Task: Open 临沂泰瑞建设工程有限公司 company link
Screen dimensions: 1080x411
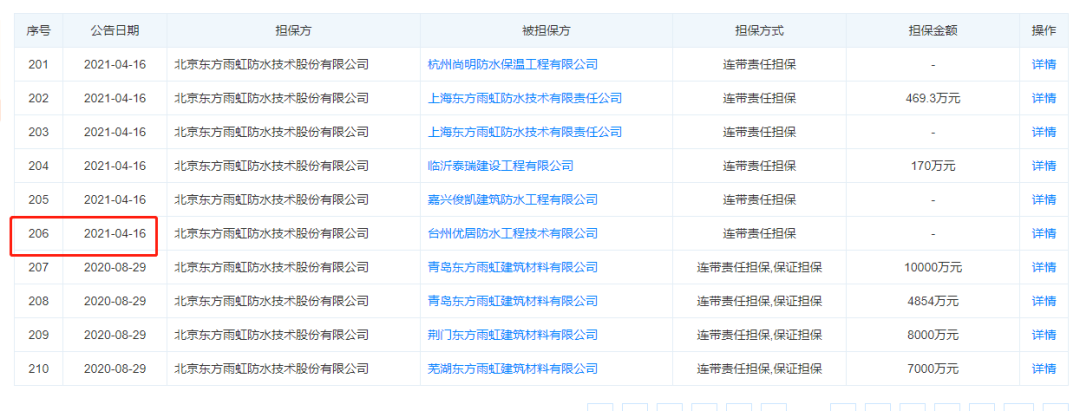Action: pyautogui.click(x=500, y=166)
